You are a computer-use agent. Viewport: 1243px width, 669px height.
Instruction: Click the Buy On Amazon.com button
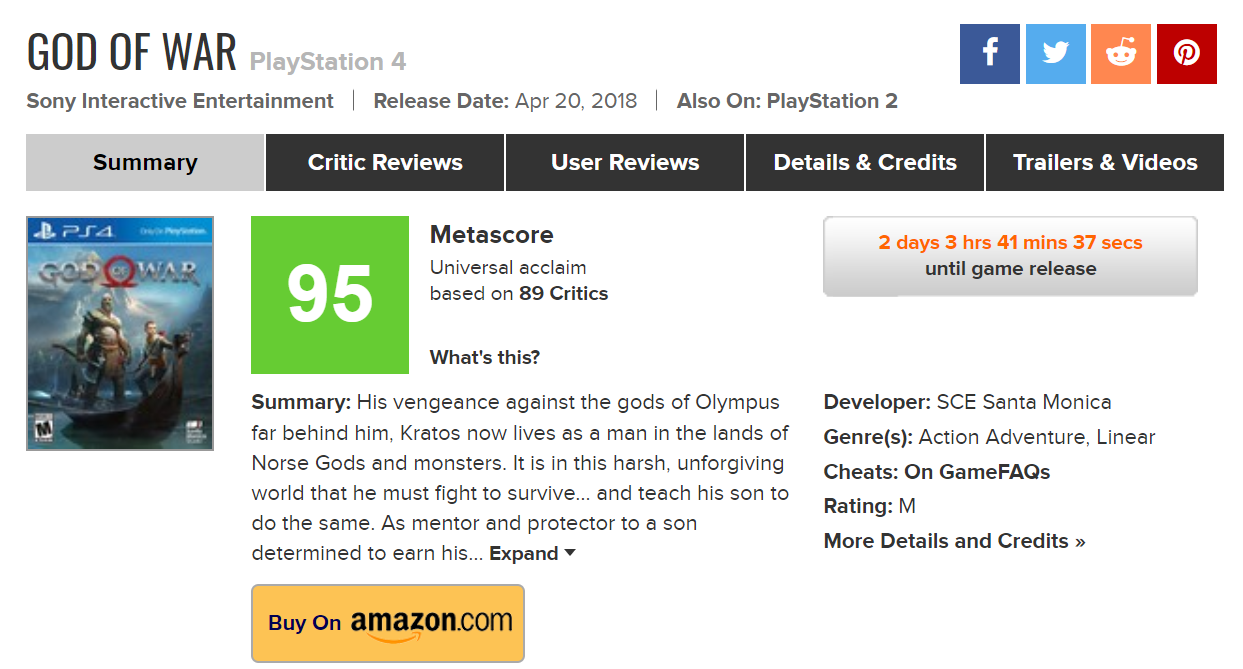(388, 622)
